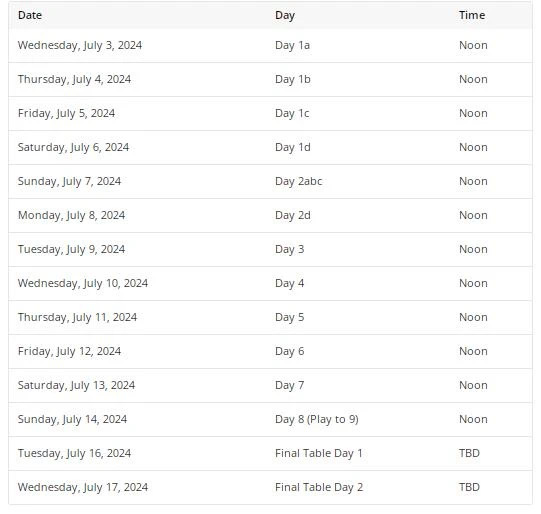Click Noon time in Day 1b row
Screen dimensions: 541x514
click(x=473, y=79)
